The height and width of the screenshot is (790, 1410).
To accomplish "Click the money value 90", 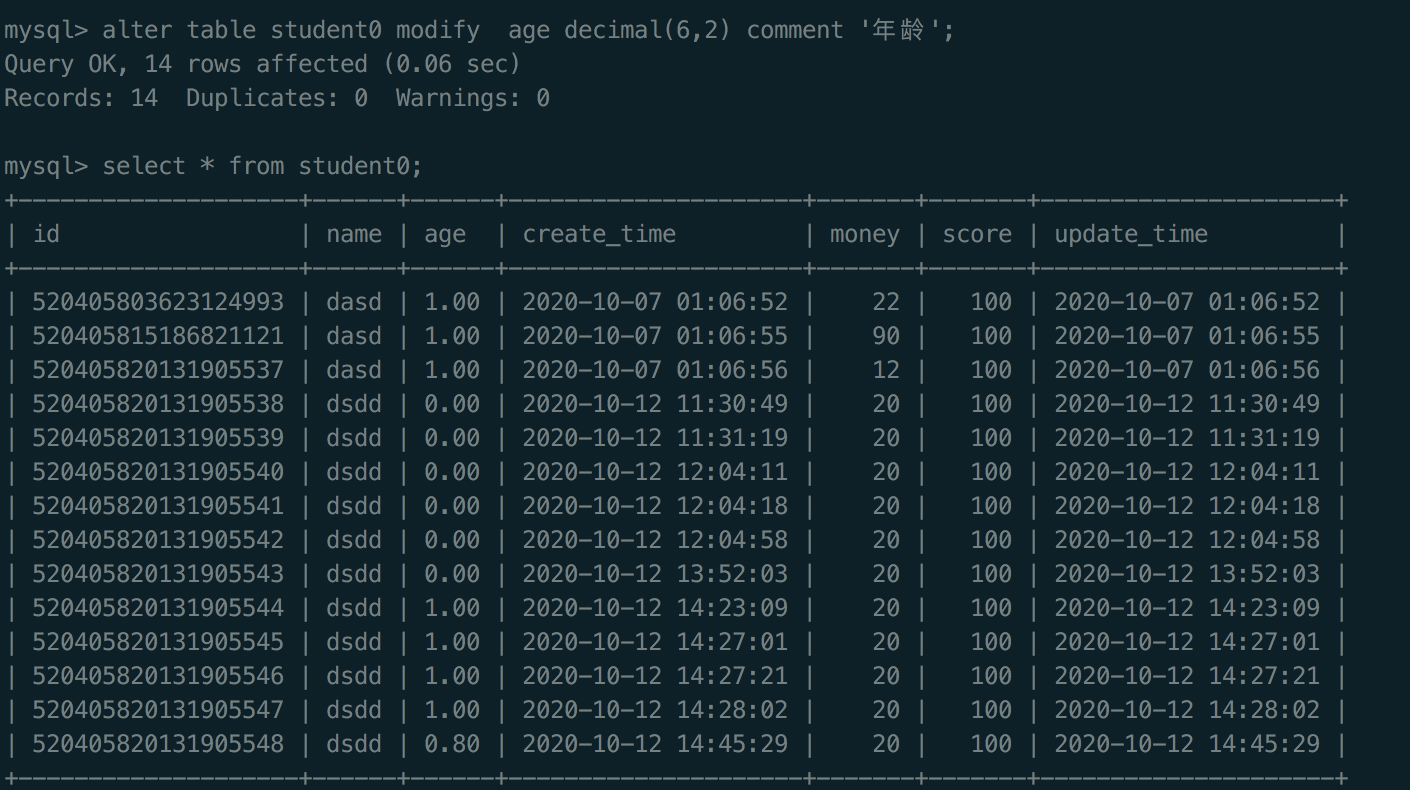I will coord(885,336).
